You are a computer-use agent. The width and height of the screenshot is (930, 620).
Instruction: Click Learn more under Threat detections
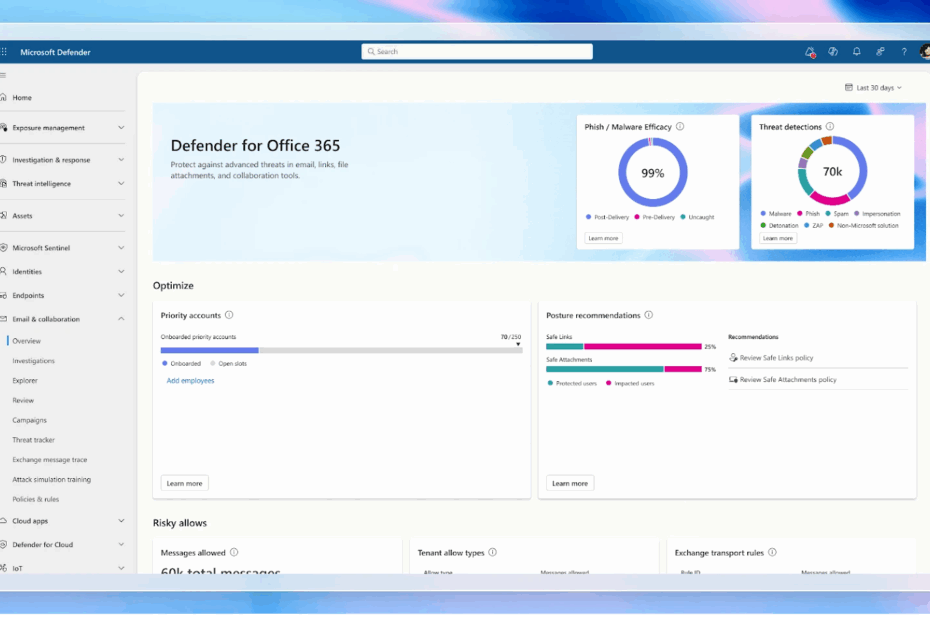(x=778, y=238)
